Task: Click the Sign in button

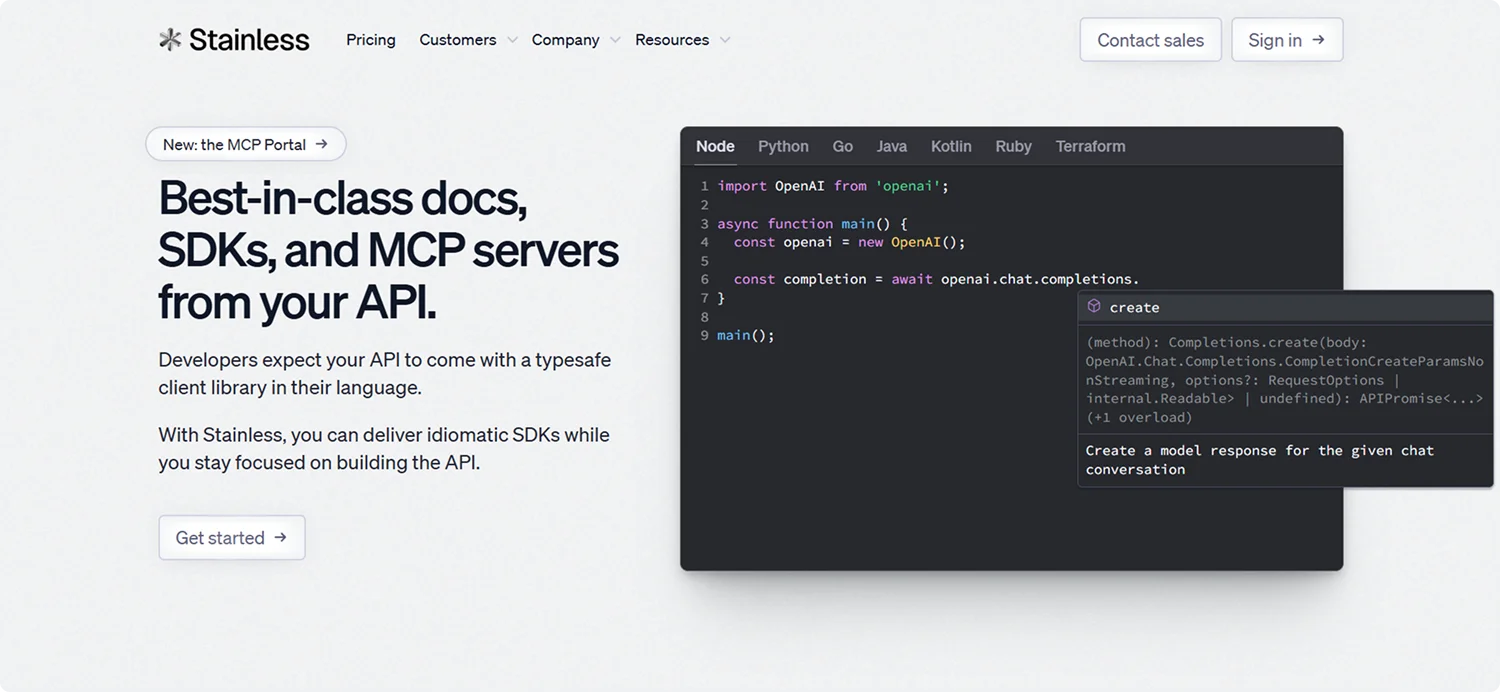Action: pyautogui.click(x=1287, y=40)
